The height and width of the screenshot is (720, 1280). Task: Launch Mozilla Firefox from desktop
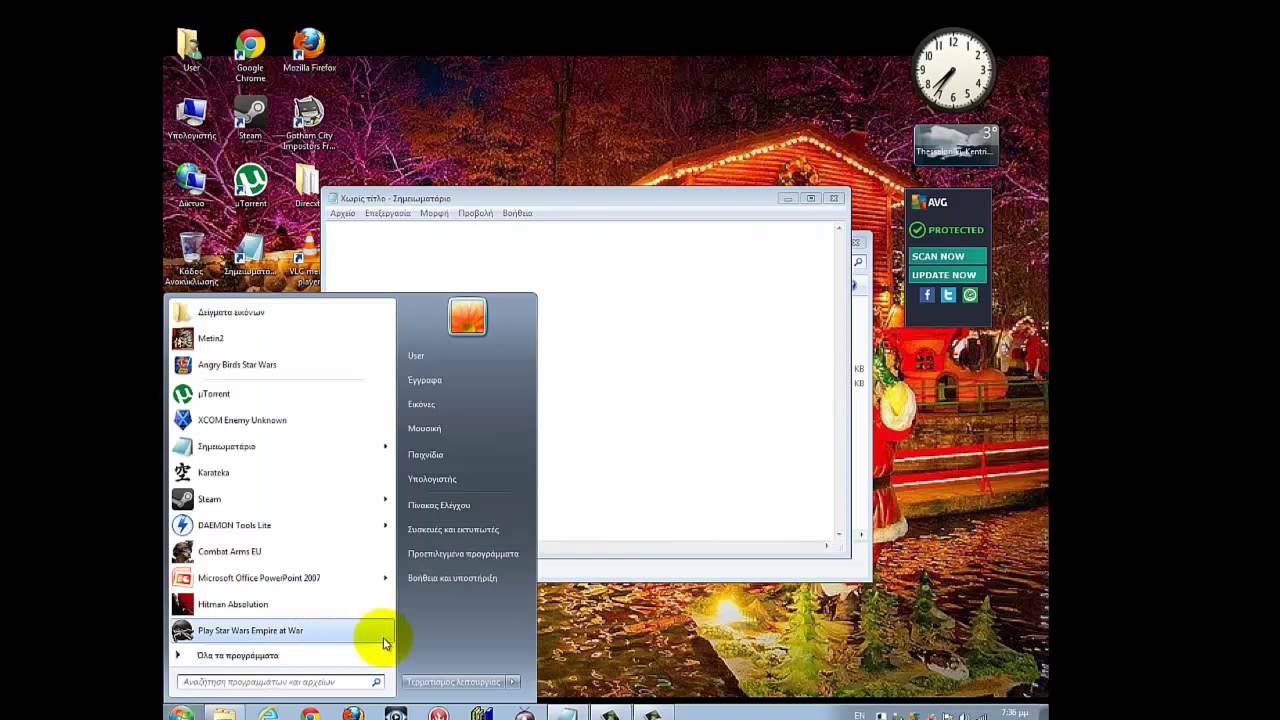pyautogui.click(x=309, y=50)
